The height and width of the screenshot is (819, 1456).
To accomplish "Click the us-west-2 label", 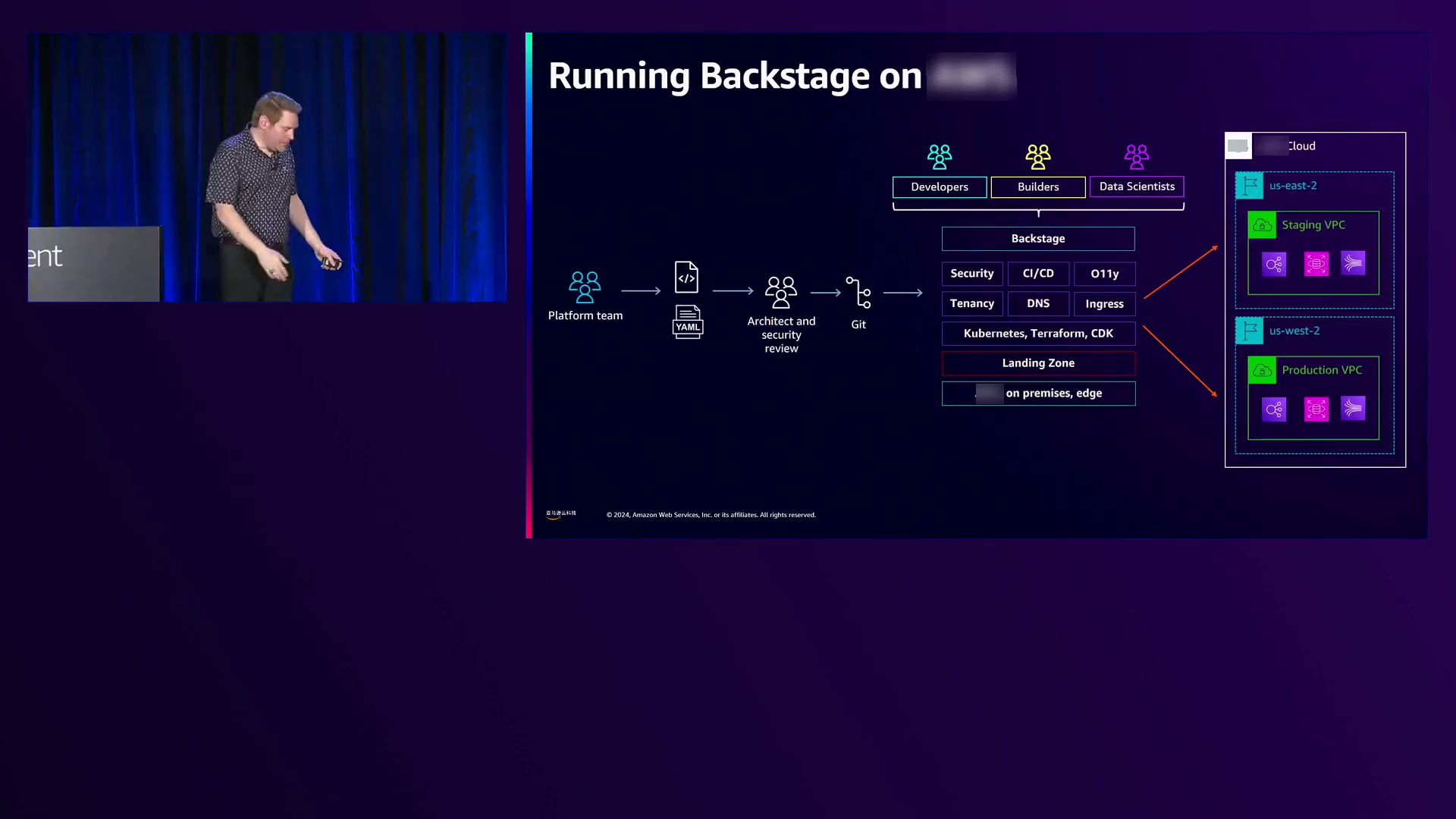I will click(1294, 331).
